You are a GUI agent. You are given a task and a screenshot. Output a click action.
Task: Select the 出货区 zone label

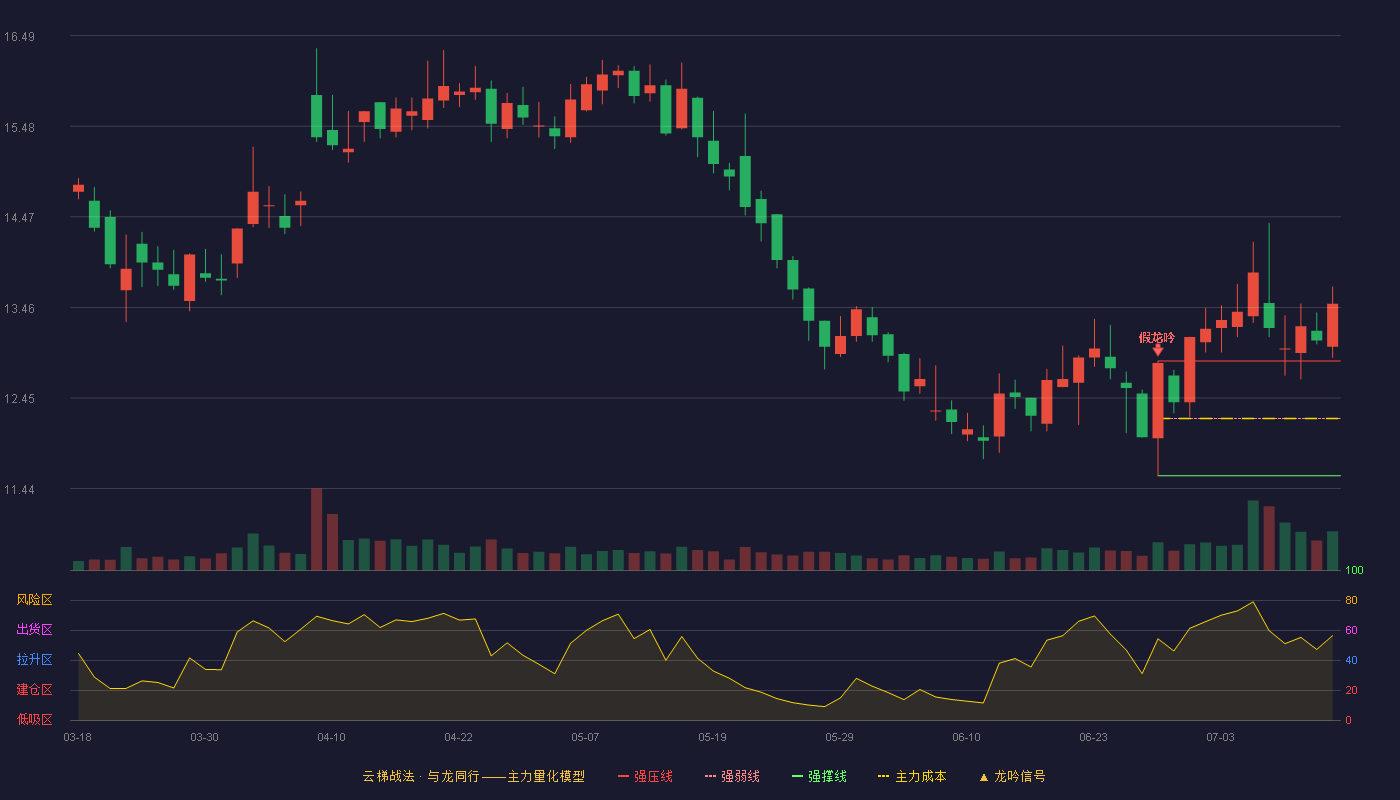point(34,630)
